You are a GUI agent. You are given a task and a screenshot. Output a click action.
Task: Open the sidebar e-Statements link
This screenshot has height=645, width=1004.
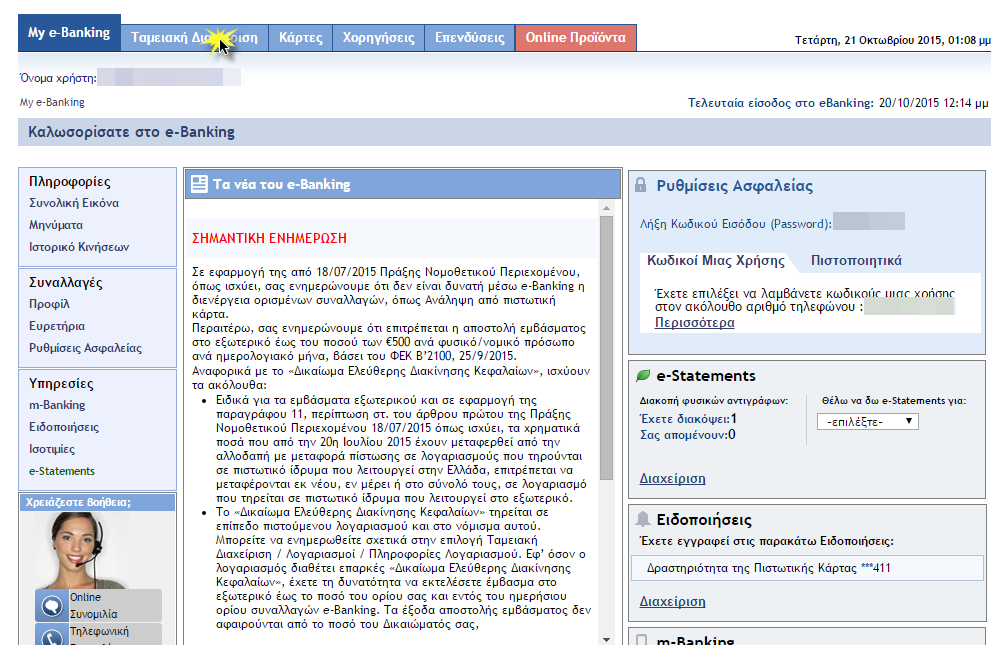click(x=61, y=471)
